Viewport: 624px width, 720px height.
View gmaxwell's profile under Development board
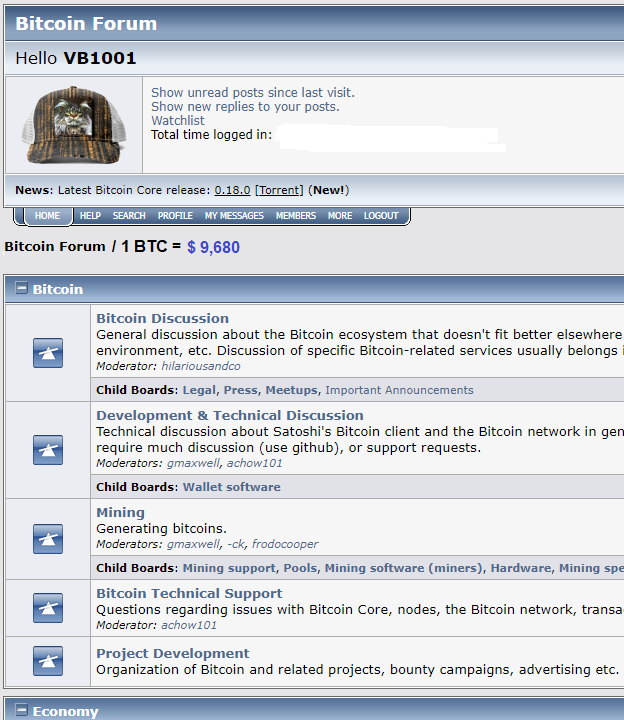point(193,463)
